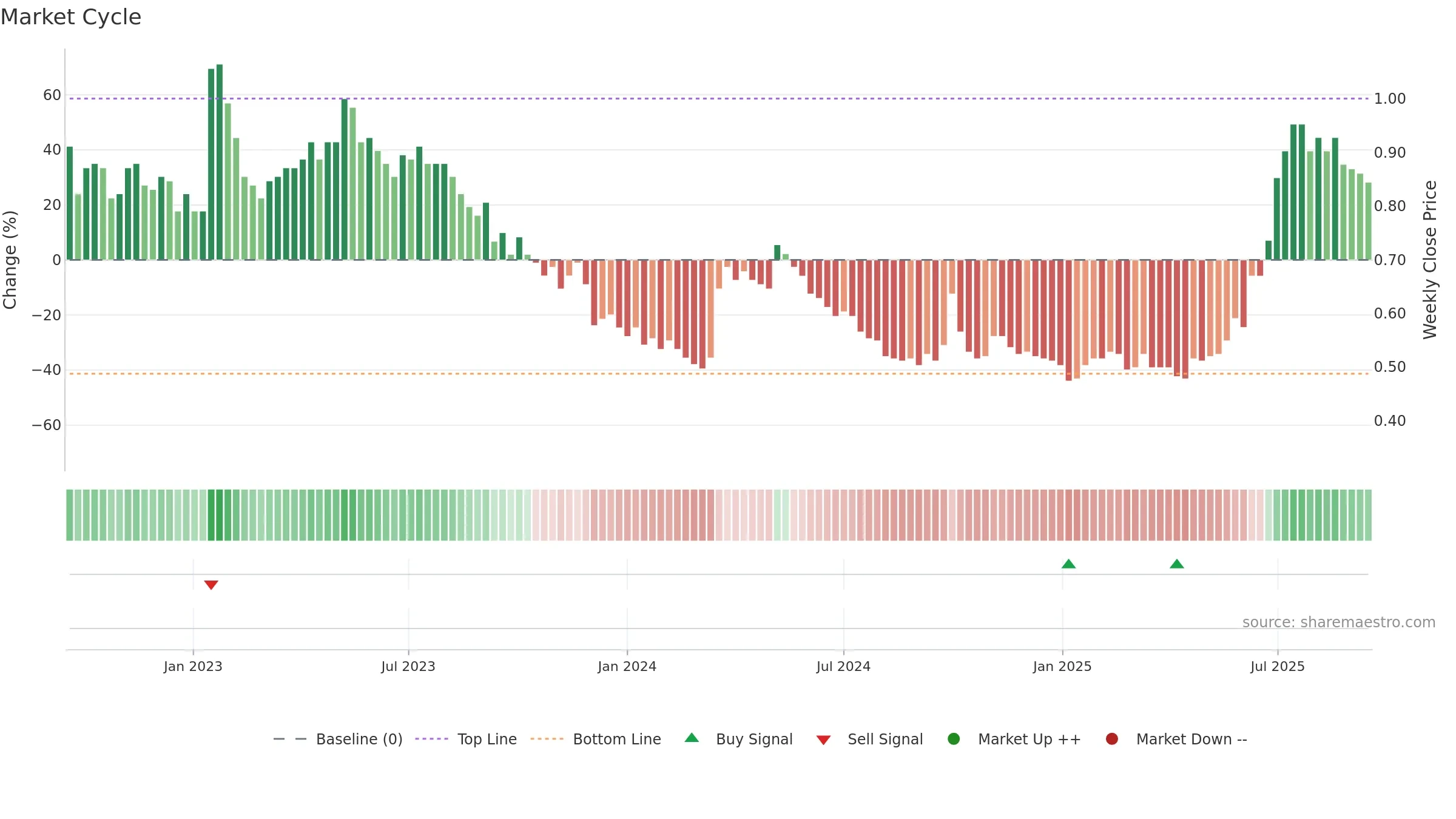Image resolution: width=1456 pixels, height=819 pixels.
Task: Toggle the Market Down -- legend entry
Action: 1176,739
